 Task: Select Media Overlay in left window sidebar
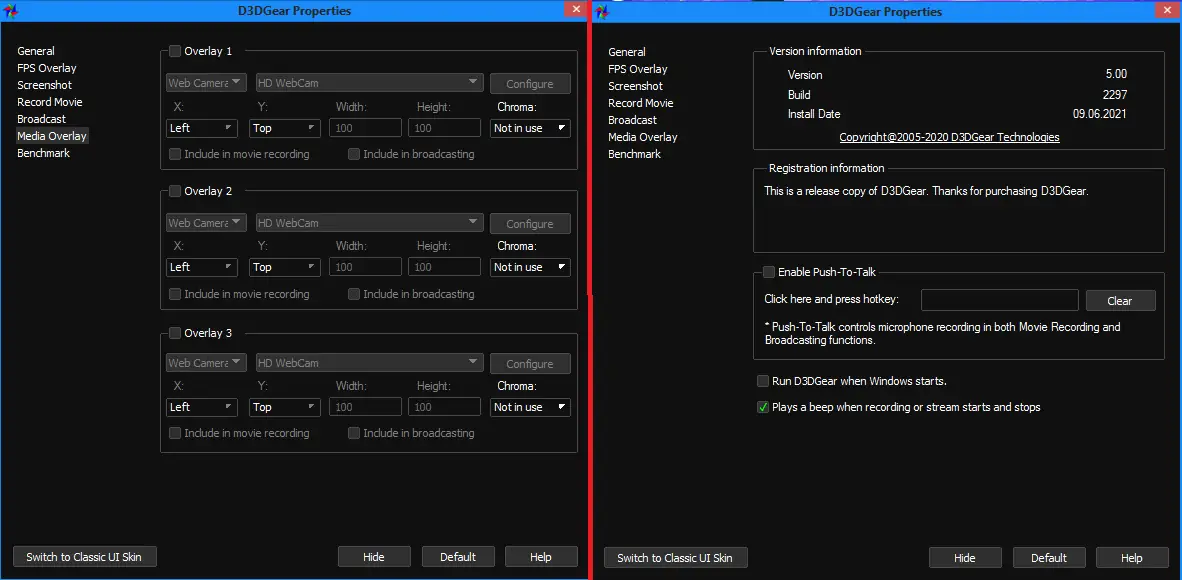click(52, 137)
